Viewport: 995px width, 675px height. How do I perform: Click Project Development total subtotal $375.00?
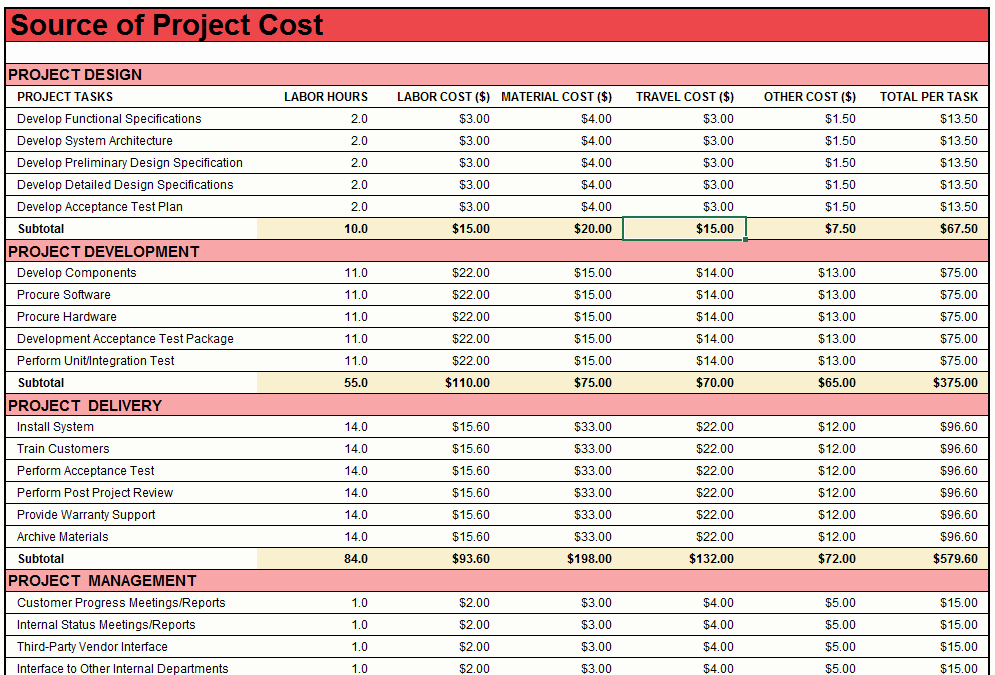955,383
